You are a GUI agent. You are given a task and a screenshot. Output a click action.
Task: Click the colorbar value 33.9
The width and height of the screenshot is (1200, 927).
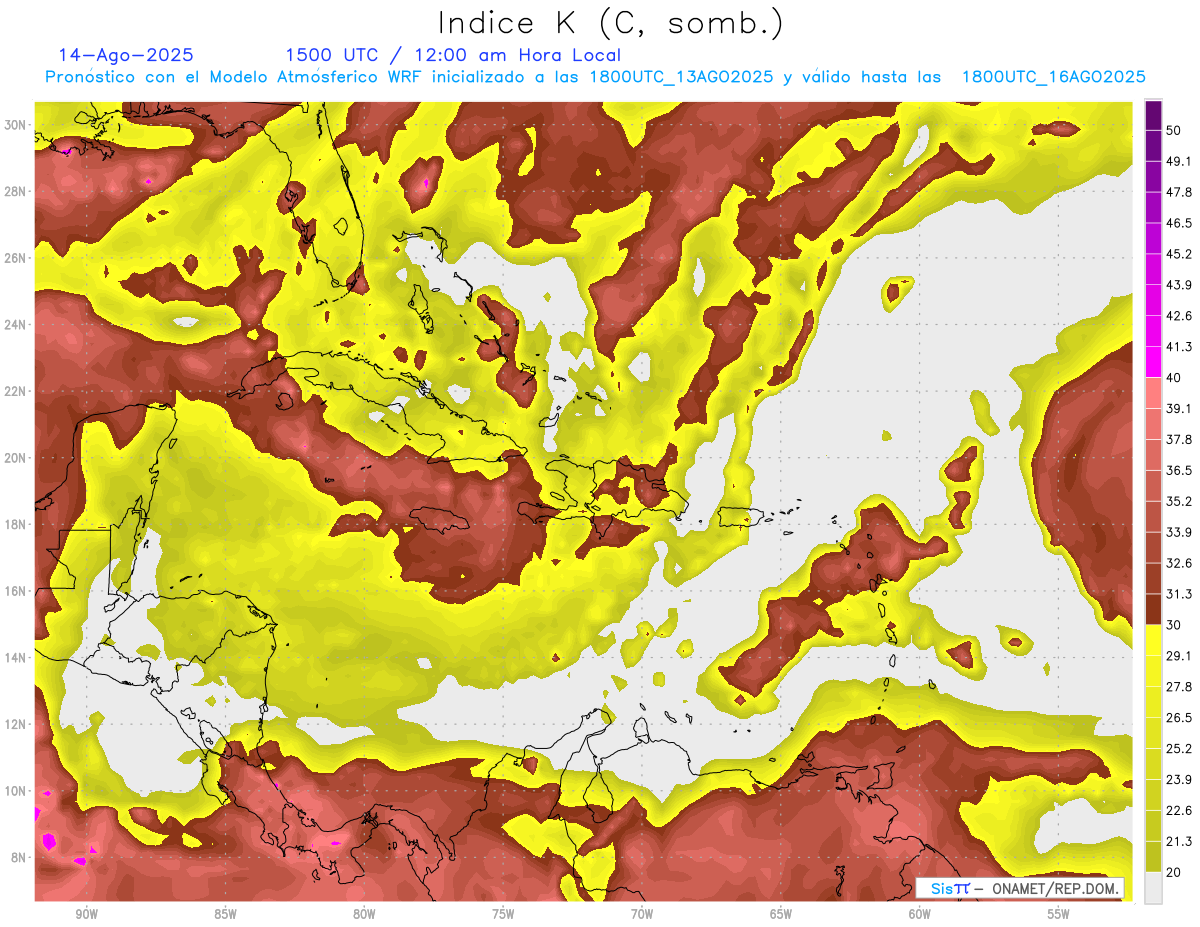click(x=1178, y=532)
